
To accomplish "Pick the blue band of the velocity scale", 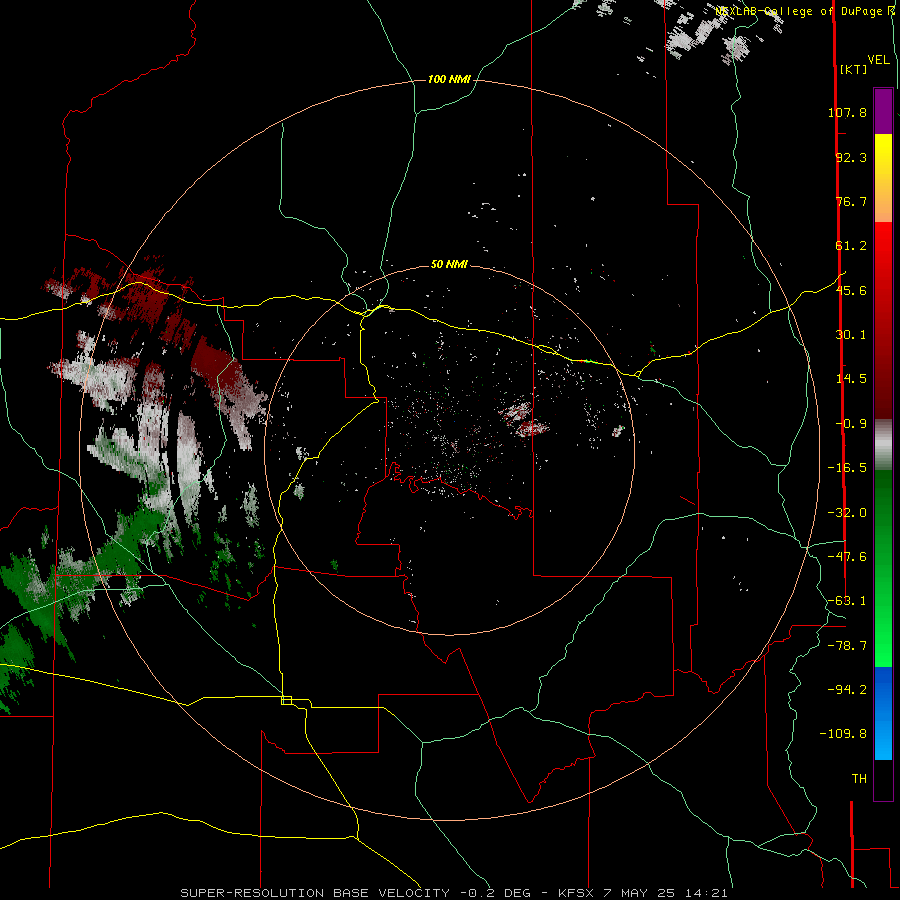I will click(883, 713).
